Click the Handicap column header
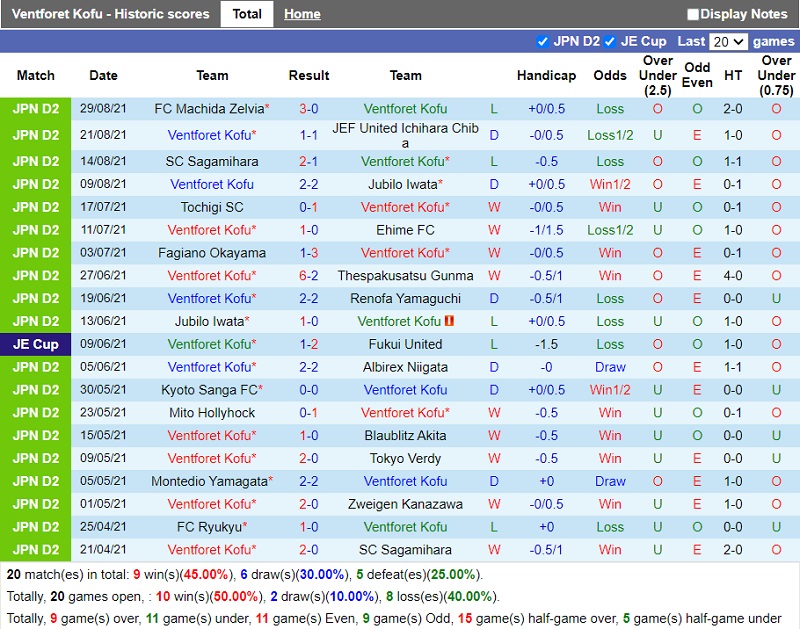 [x=546, y=75]
